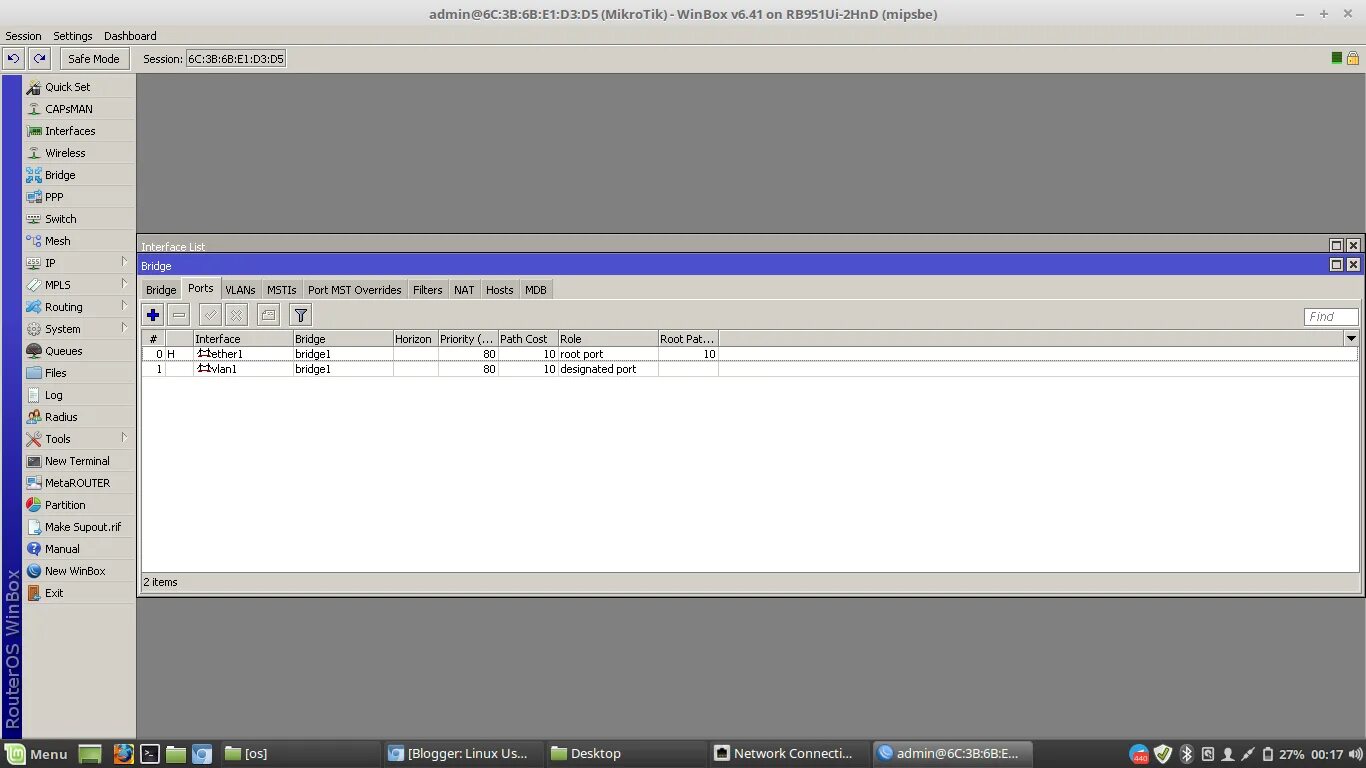The height and width of the screenshot is (768, 1366).
Task: Select the ether1 port row
Action: 749,354
